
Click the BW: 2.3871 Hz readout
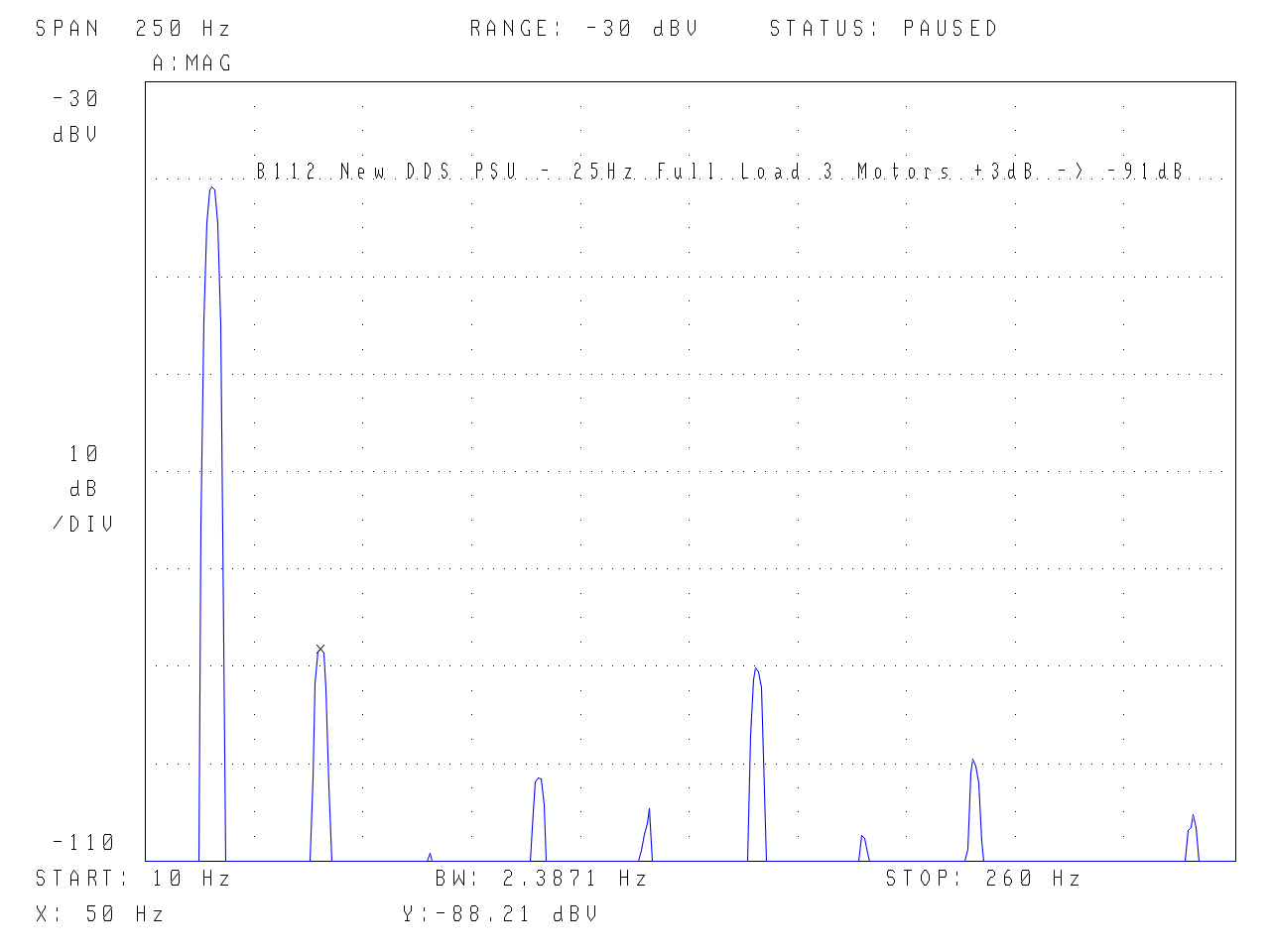541,879
